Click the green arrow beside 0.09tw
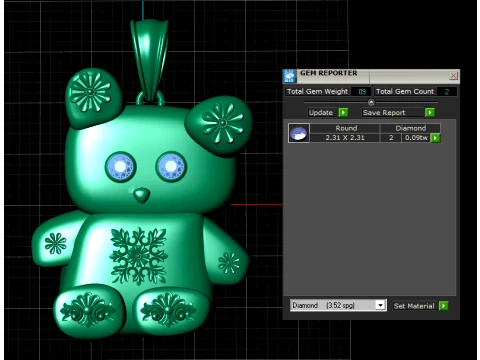The height and width of the screenshot is (360, 480). pos(435,138)
